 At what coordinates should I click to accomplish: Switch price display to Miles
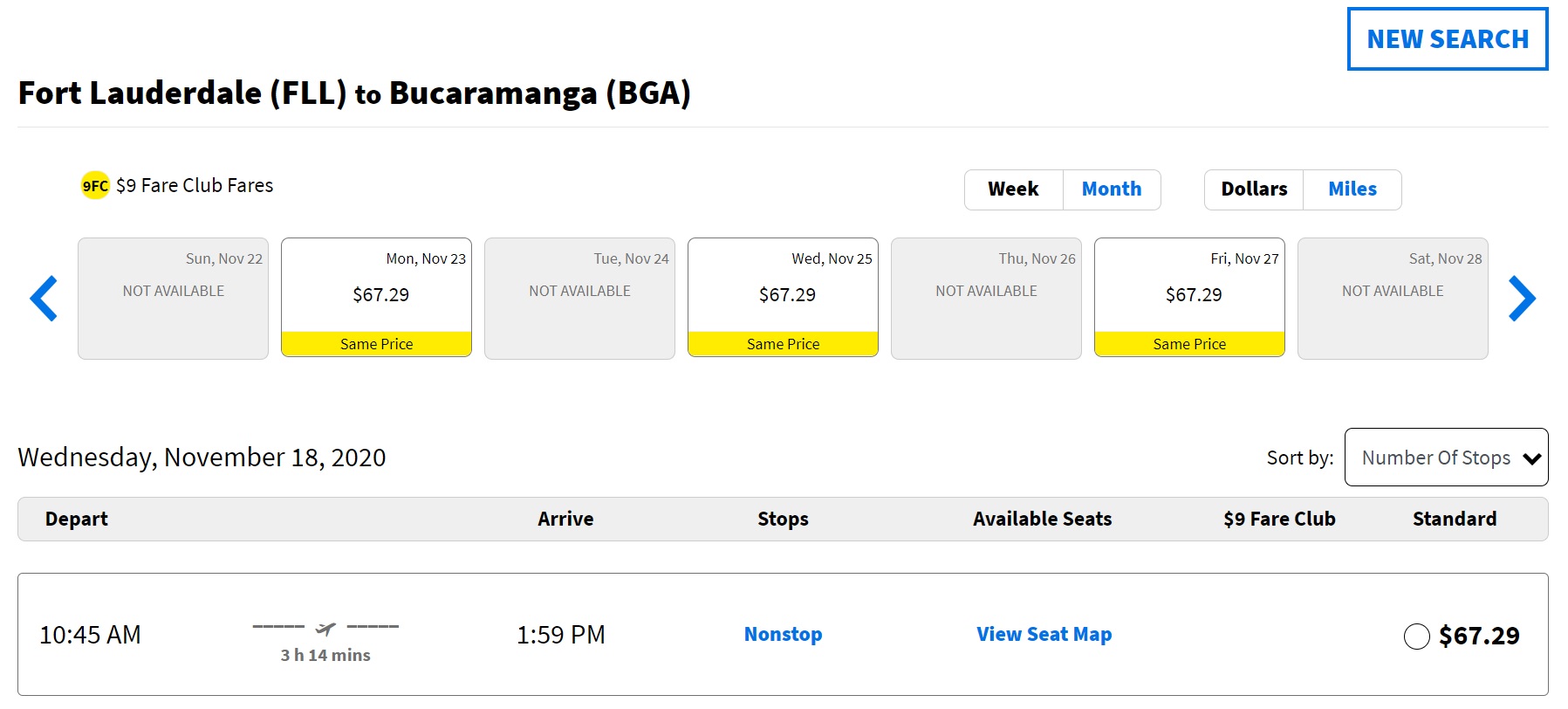click(x=1352, y=189)
